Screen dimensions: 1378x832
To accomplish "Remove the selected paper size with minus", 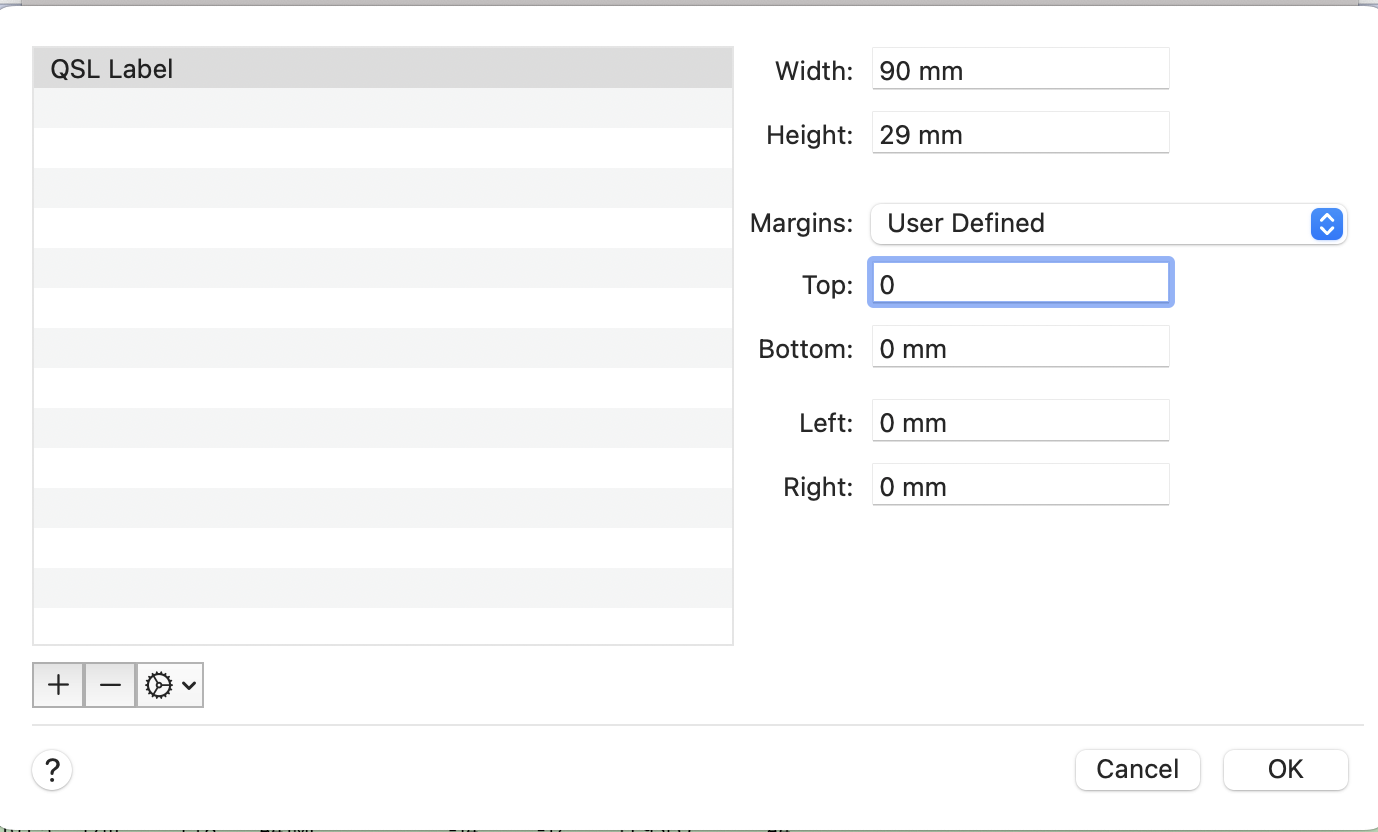I will click(110, 685).
